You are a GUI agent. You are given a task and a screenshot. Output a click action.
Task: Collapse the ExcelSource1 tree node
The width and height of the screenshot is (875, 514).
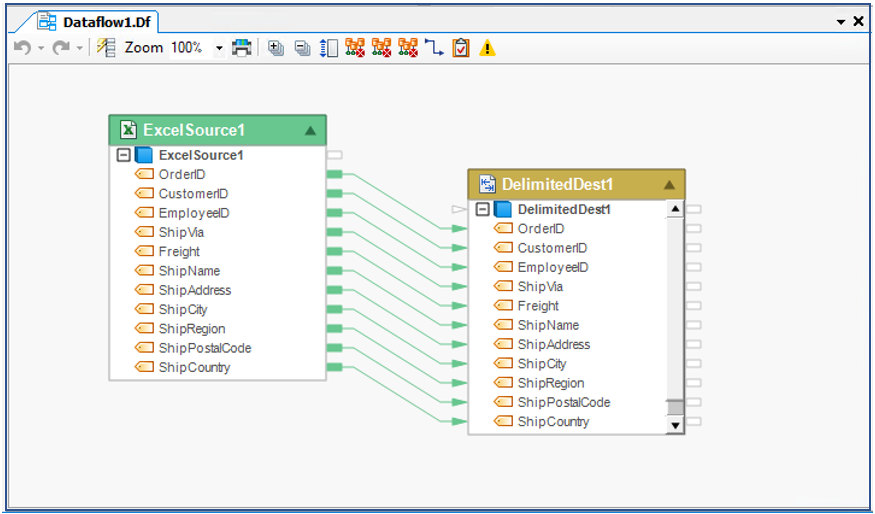[124, 155]
